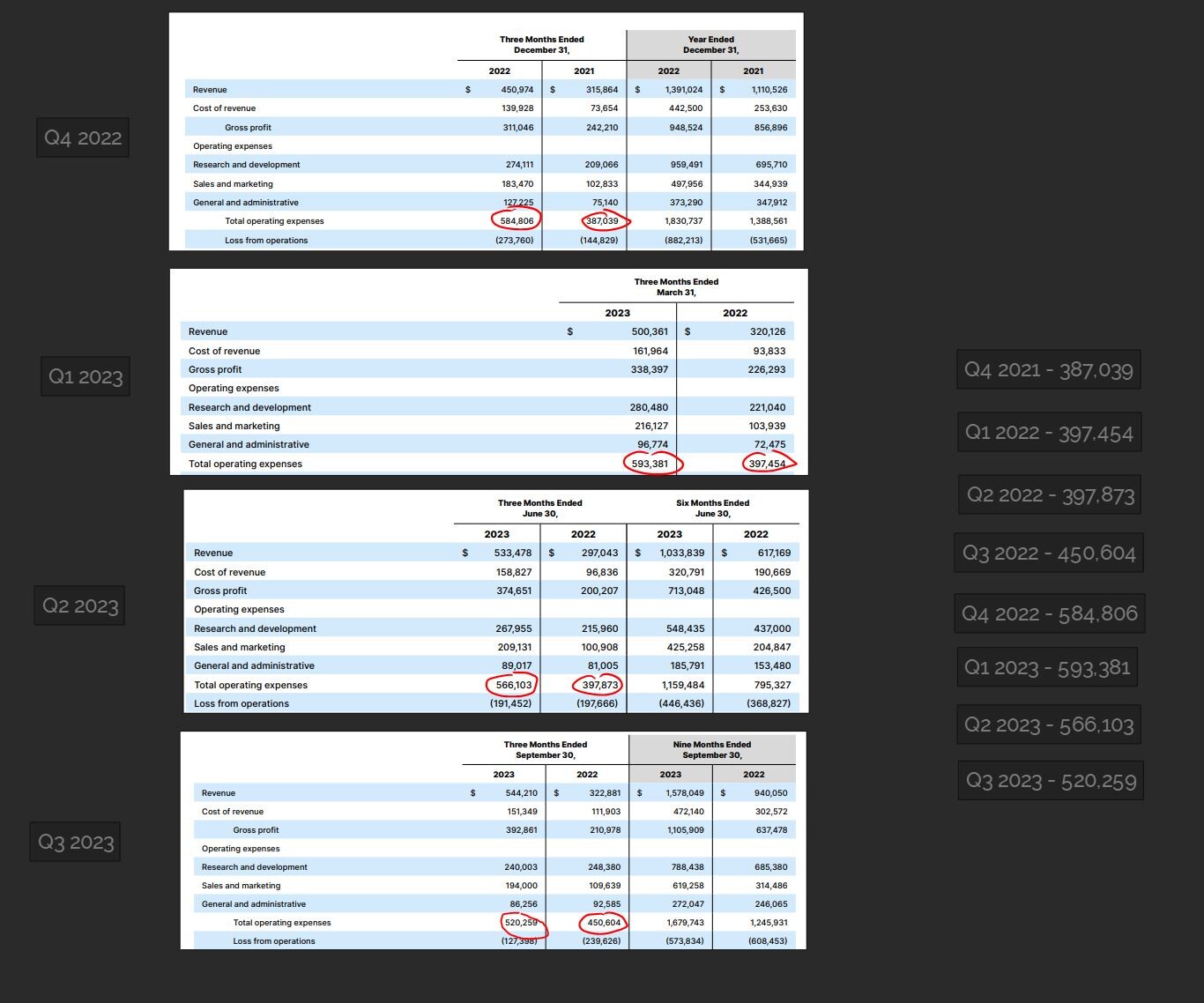Select the Q1 2023 label

pos(85,375)
